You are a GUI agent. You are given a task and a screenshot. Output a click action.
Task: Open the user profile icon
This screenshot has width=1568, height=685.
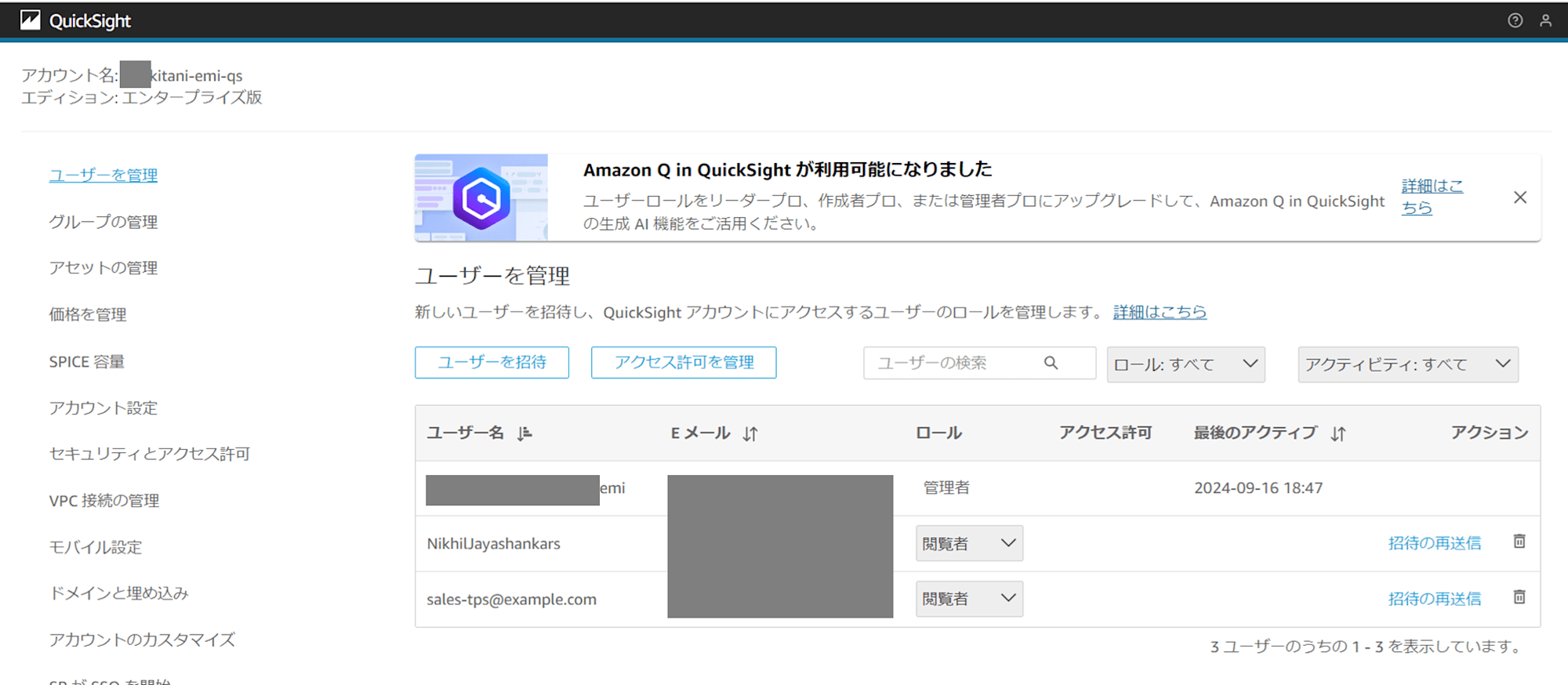1545,20
